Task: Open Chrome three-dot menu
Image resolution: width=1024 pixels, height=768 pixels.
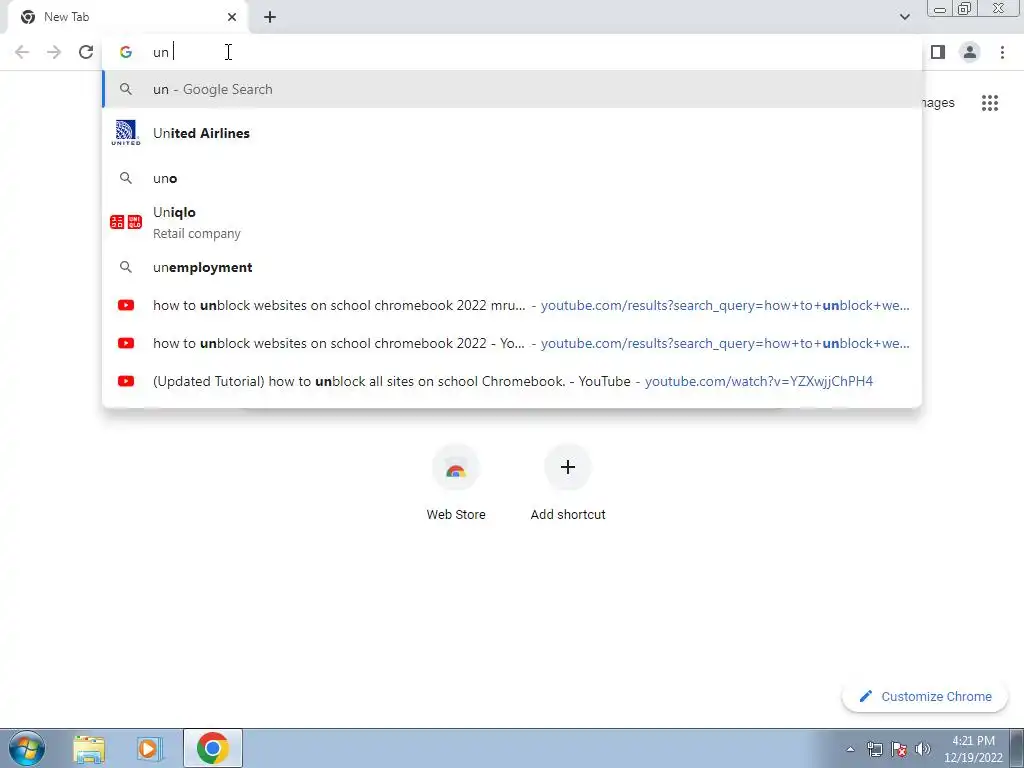Action: pyautogui.click(x=1002, y=52)
